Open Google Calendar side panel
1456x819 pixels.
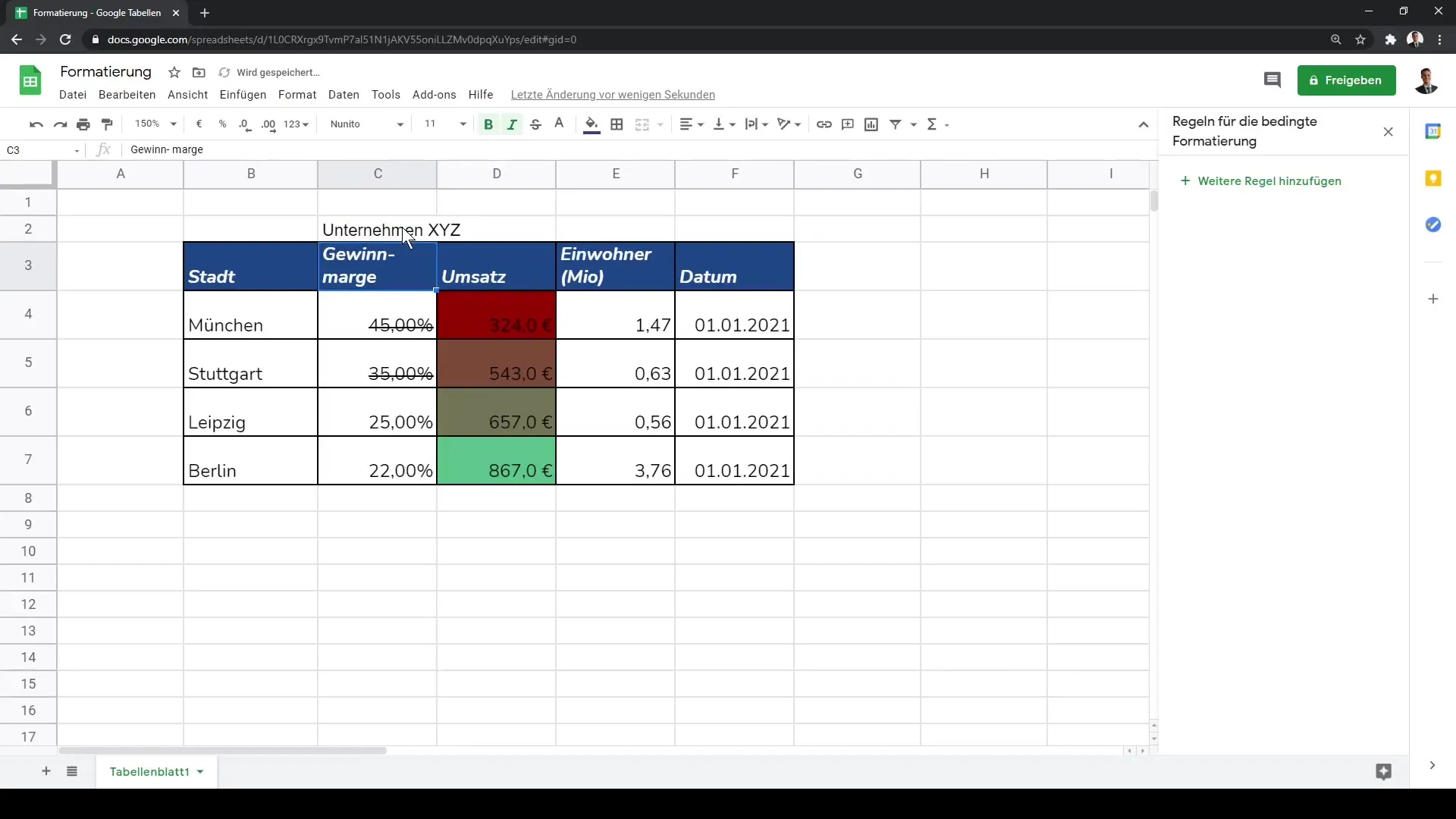click(x=1432, y=131)
